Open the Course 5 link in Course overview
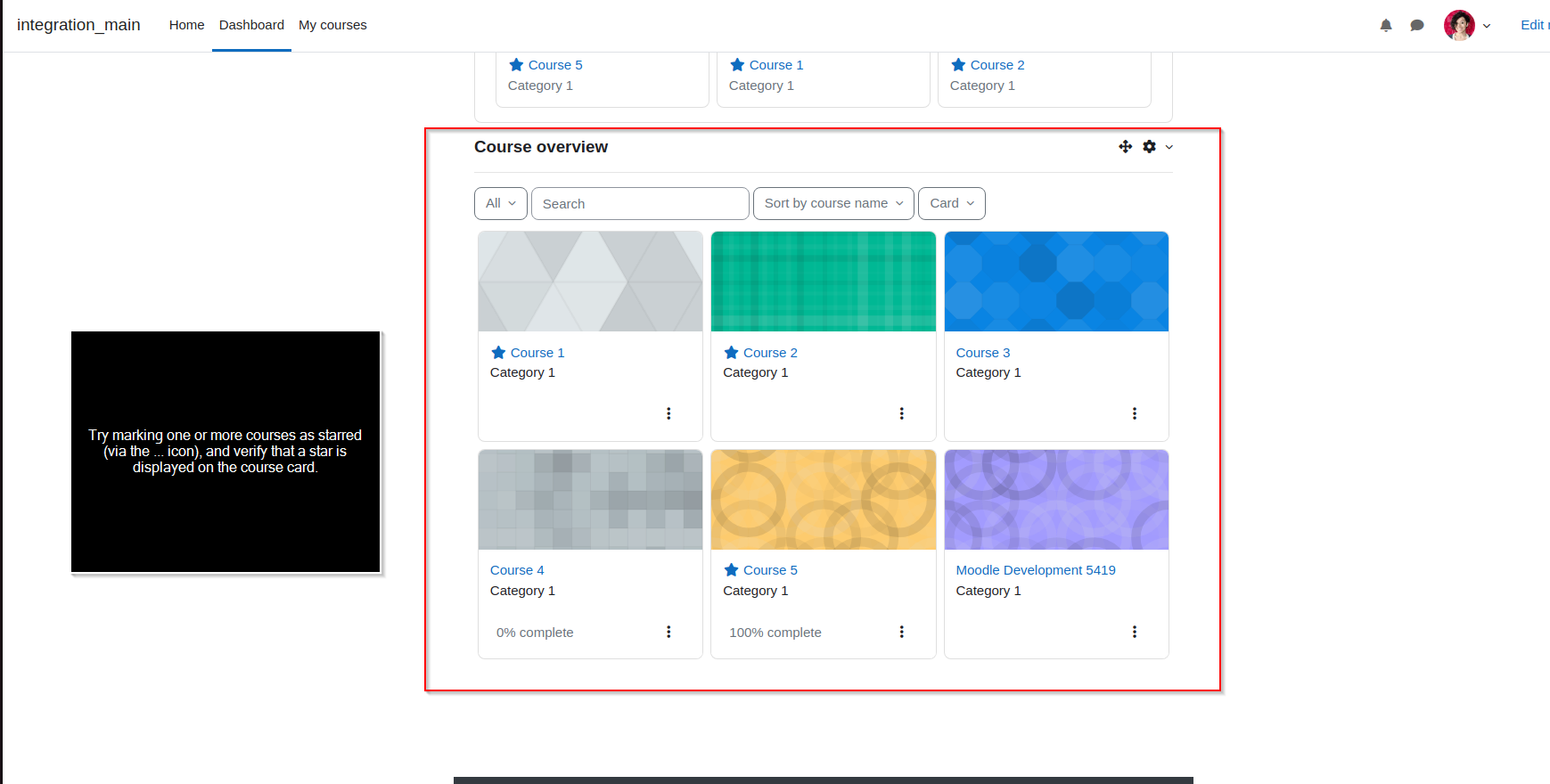The height and width of the screenshot is (784, 1550). (770, 570)
